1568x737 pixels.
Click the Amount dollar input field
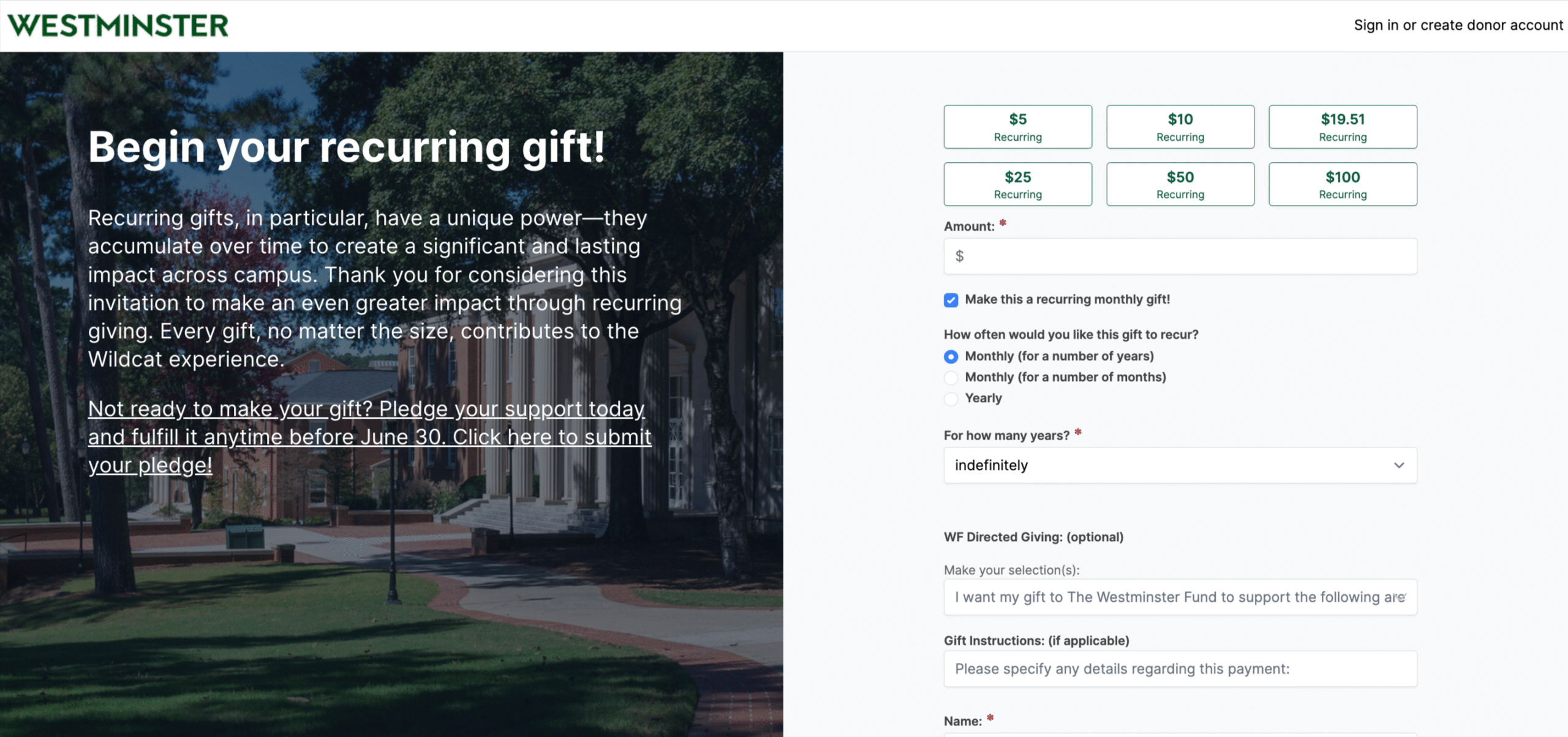(1180, 256)
